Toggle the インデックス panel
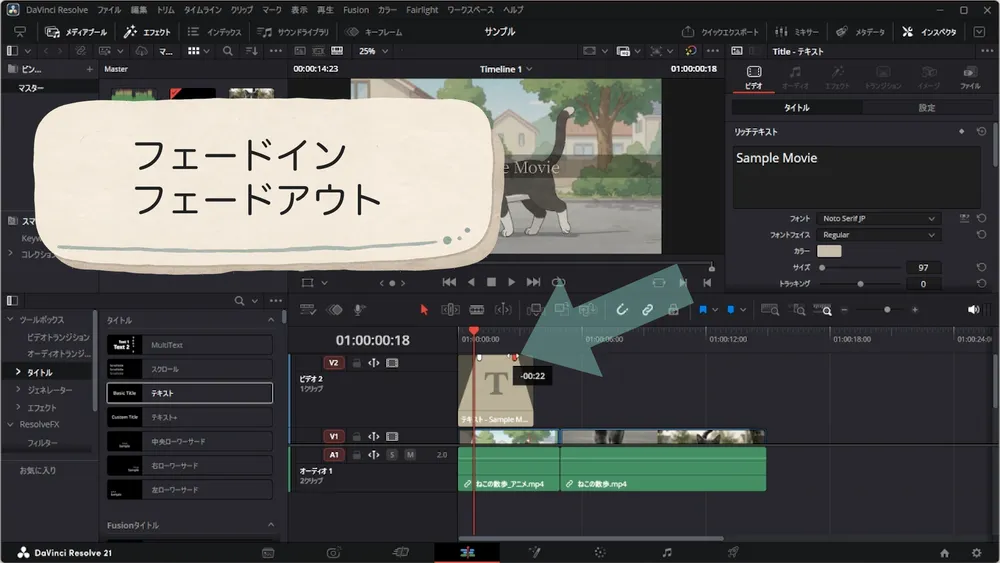The image size is (1000, 563). tap(215, 32)
